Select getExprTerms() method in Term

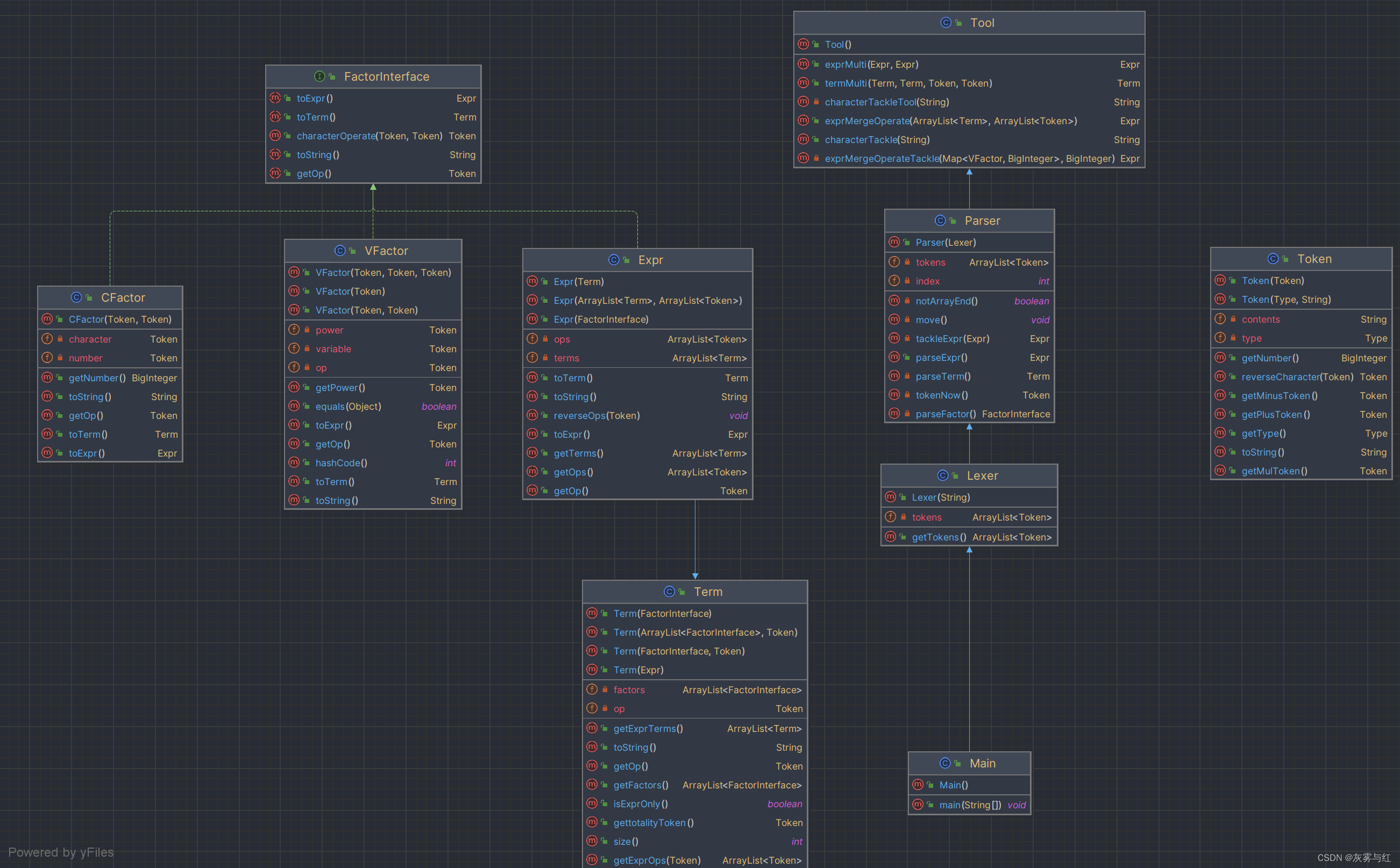(694, 729)
